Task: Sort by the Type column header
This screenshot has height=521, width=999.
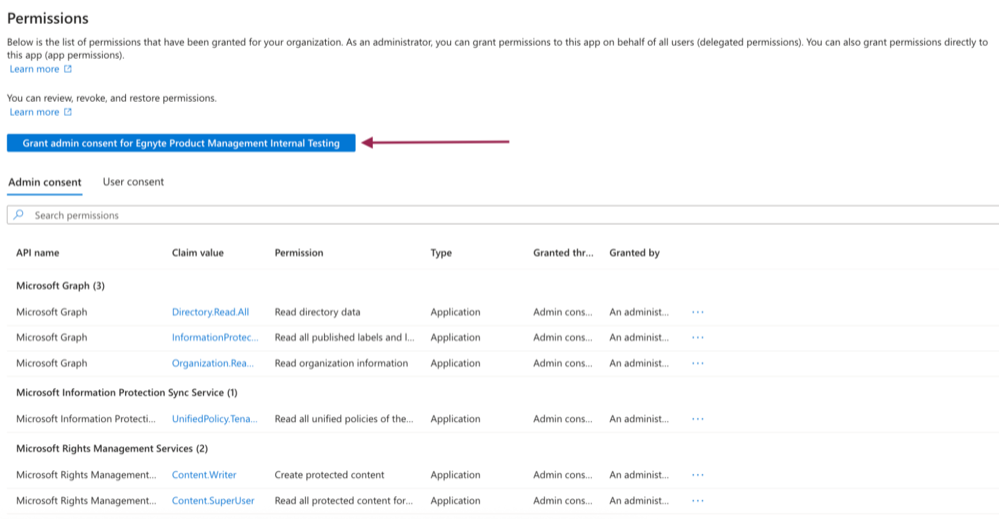Action: (x=441, y=253)
